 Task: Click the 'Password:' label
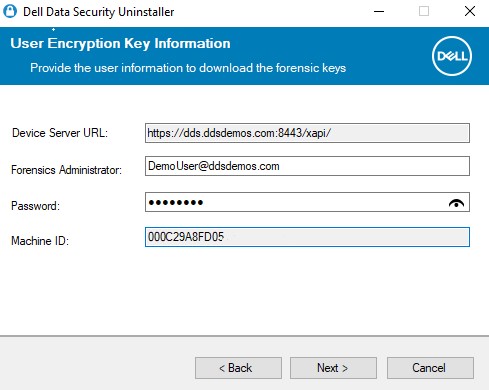[35, 206]
